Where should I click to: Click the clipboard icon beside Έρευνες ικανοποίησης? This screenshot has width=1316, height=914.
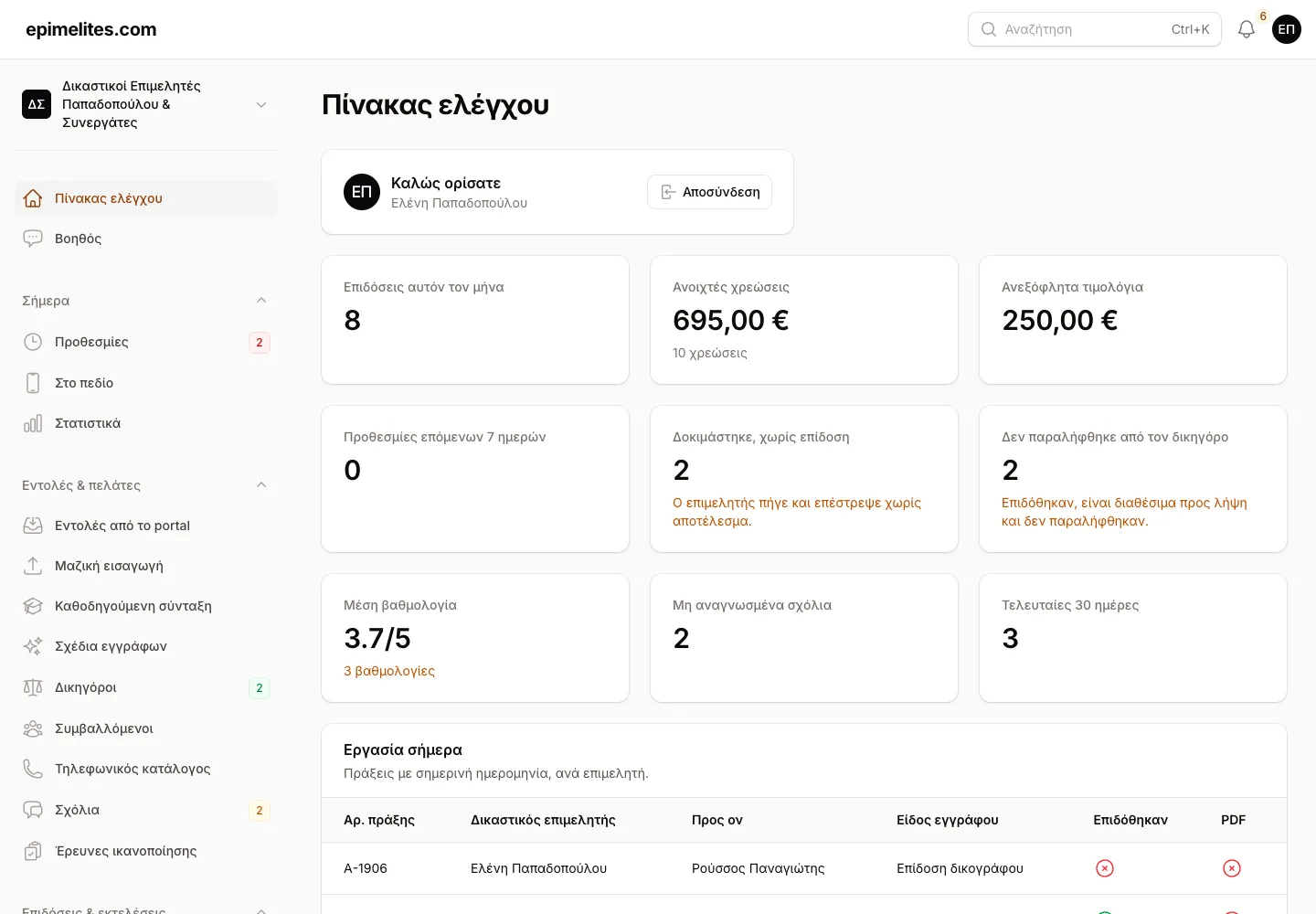click(x=33, y=851)
